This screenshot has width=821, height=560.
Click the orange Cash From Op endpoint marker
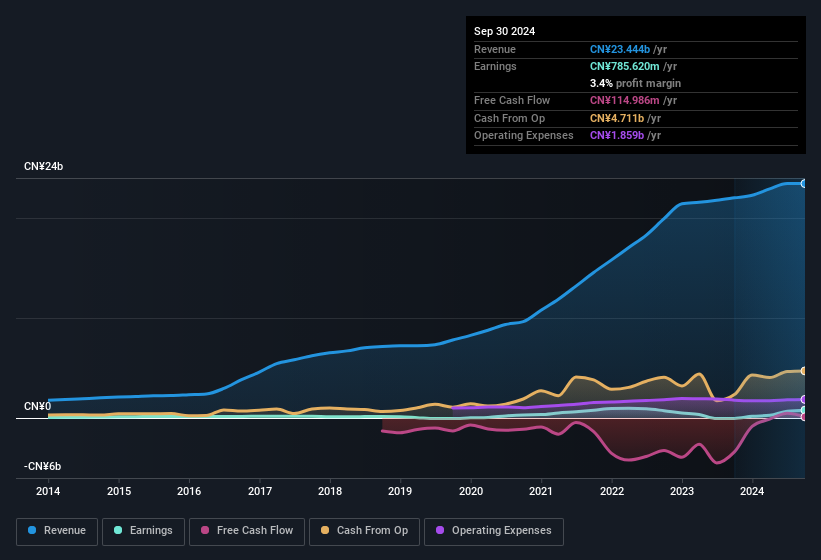pyautogui.click(x=804, y=371)
